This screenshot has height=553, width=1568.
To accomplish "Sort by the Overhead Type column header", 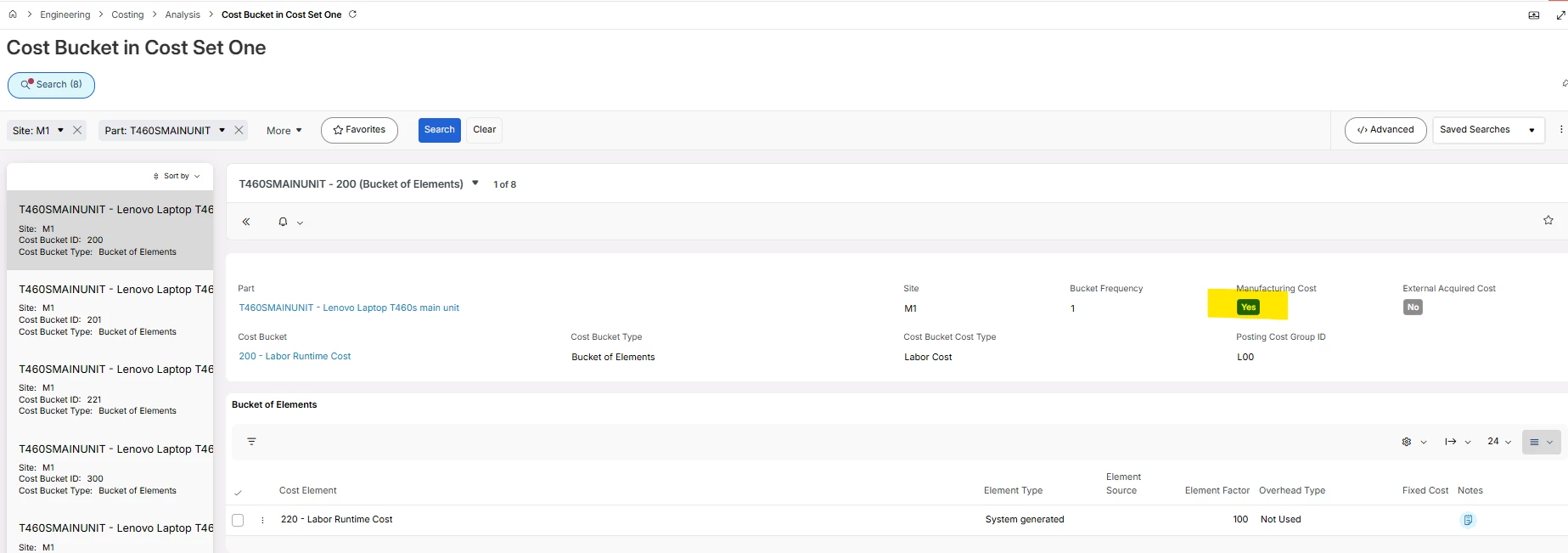I will (1292, 491).
